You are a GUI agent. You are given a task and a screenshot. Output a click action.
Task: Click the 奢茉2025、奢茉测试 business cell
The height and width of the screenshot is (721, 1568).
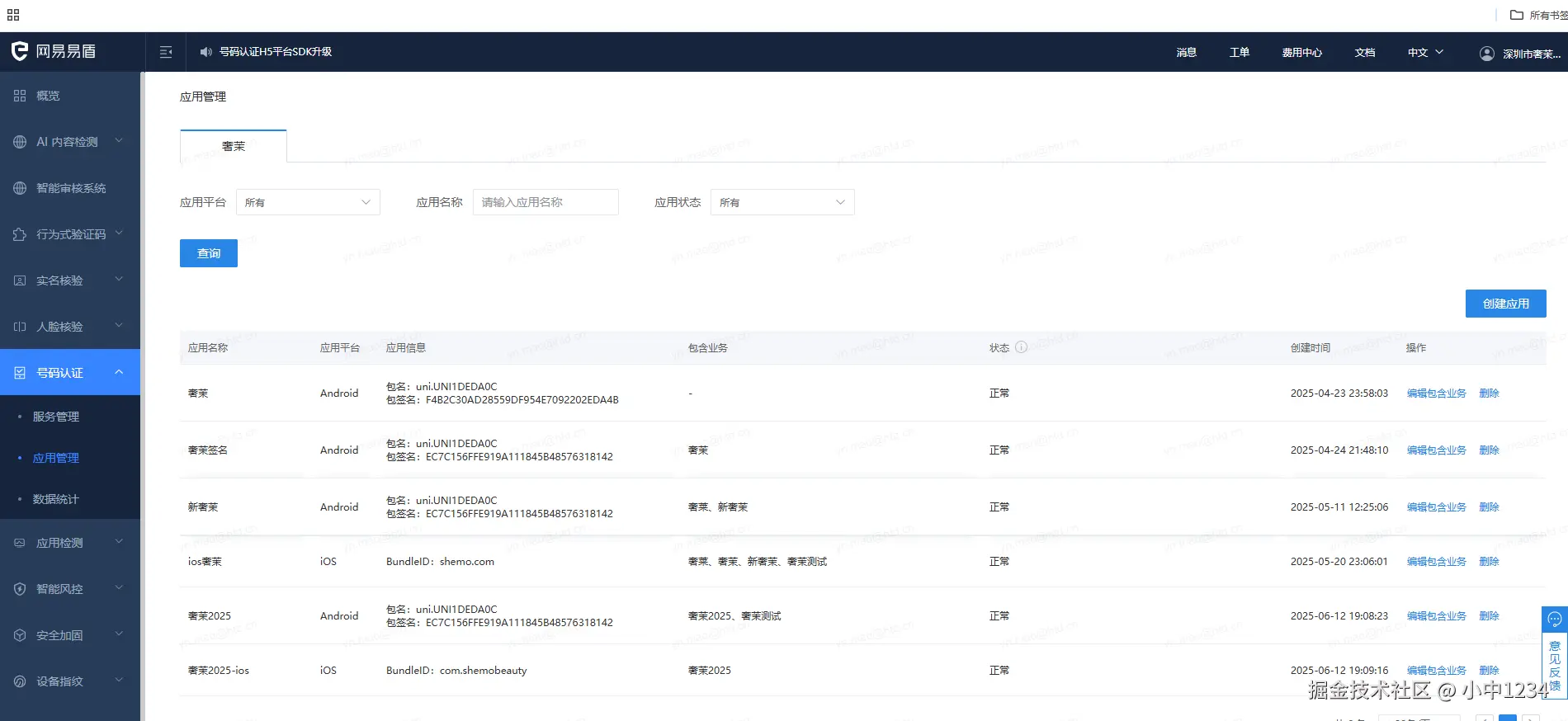734,616
